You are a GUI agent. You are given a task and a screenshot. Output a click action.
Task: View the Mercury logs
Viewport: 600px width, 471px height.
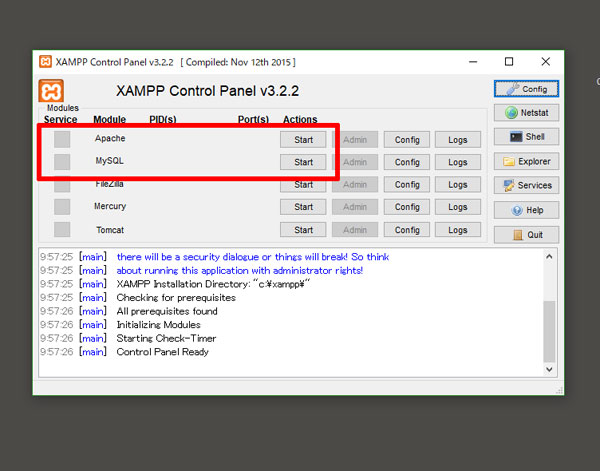pyautogui.click(x=458, y=207)
